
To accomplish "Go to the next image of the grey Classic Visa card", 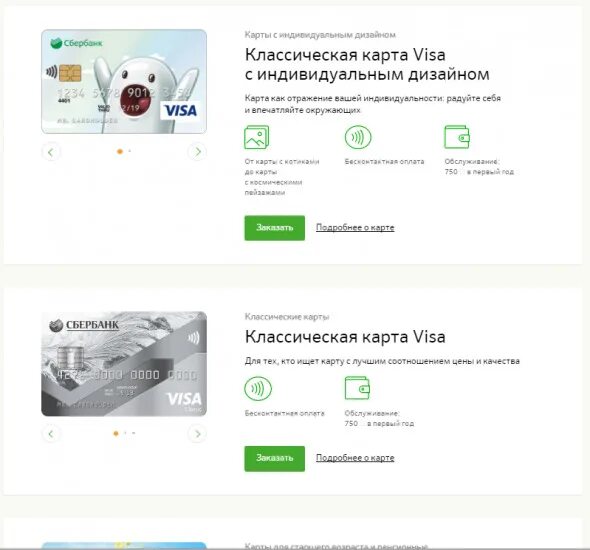I will (x=198, y=434).
